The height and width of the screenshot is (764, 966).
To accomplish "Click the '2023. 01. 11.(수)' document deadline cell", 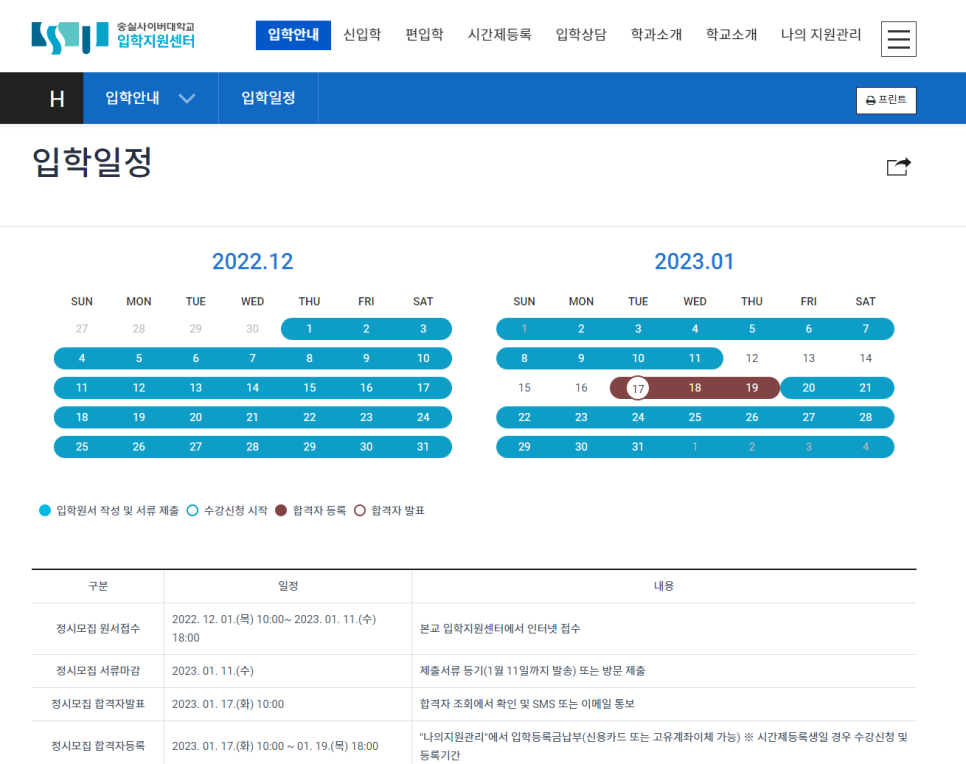I will tap(213, 670).
